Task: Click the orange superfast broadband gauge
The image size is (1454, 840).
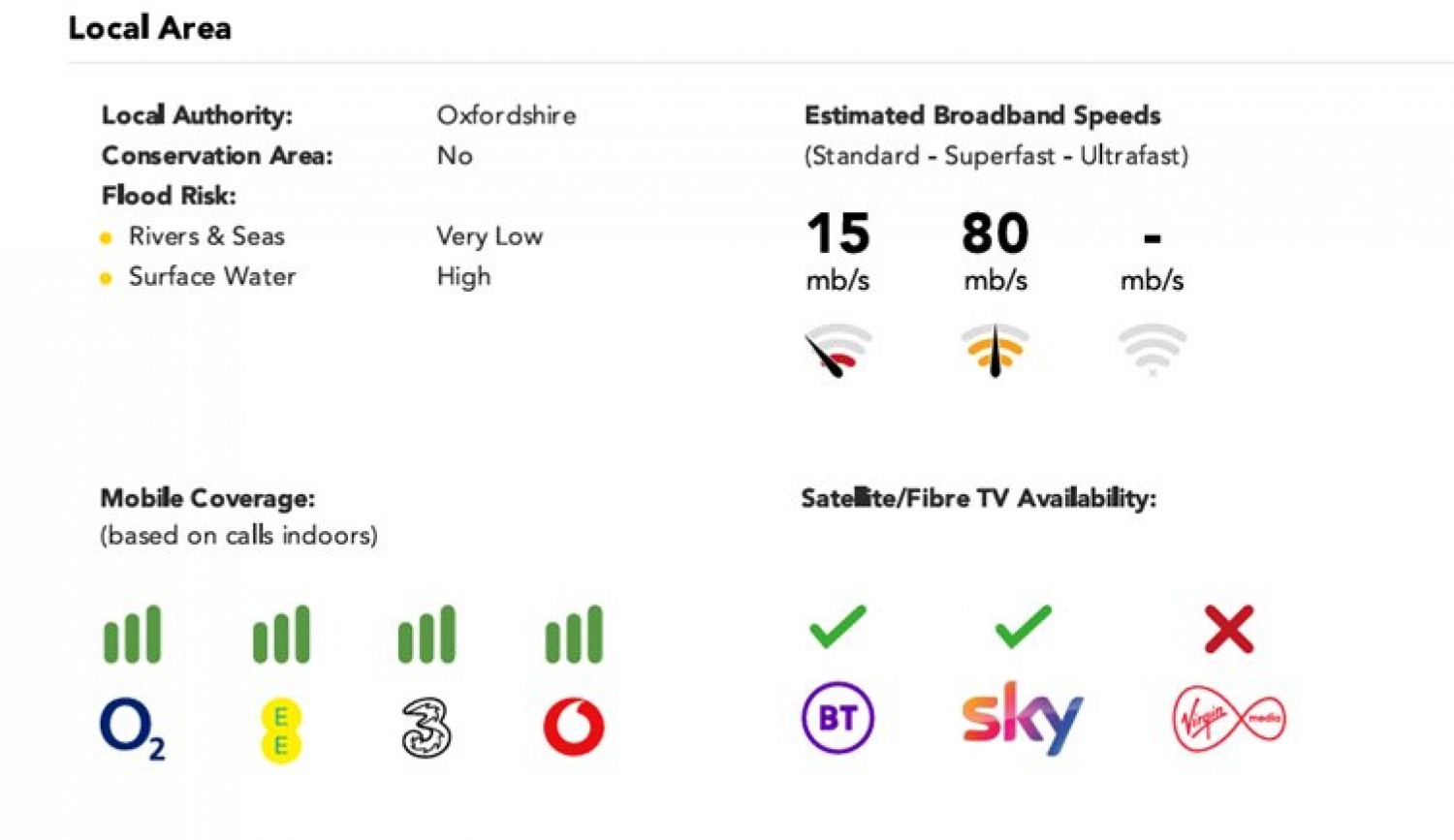Action: point(995,351)
